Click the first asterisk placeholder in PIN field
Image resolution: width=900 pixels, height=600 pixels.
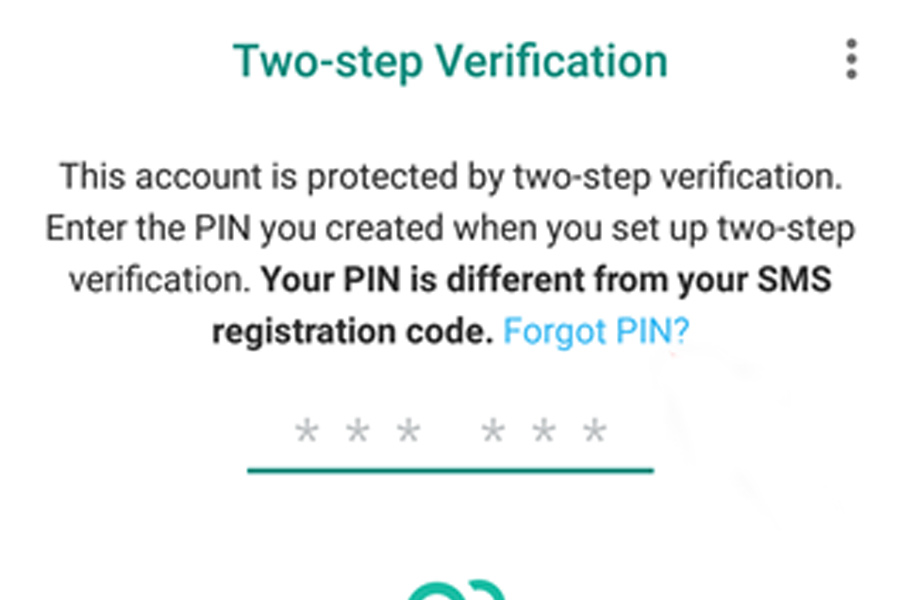[x=306, y=433]
